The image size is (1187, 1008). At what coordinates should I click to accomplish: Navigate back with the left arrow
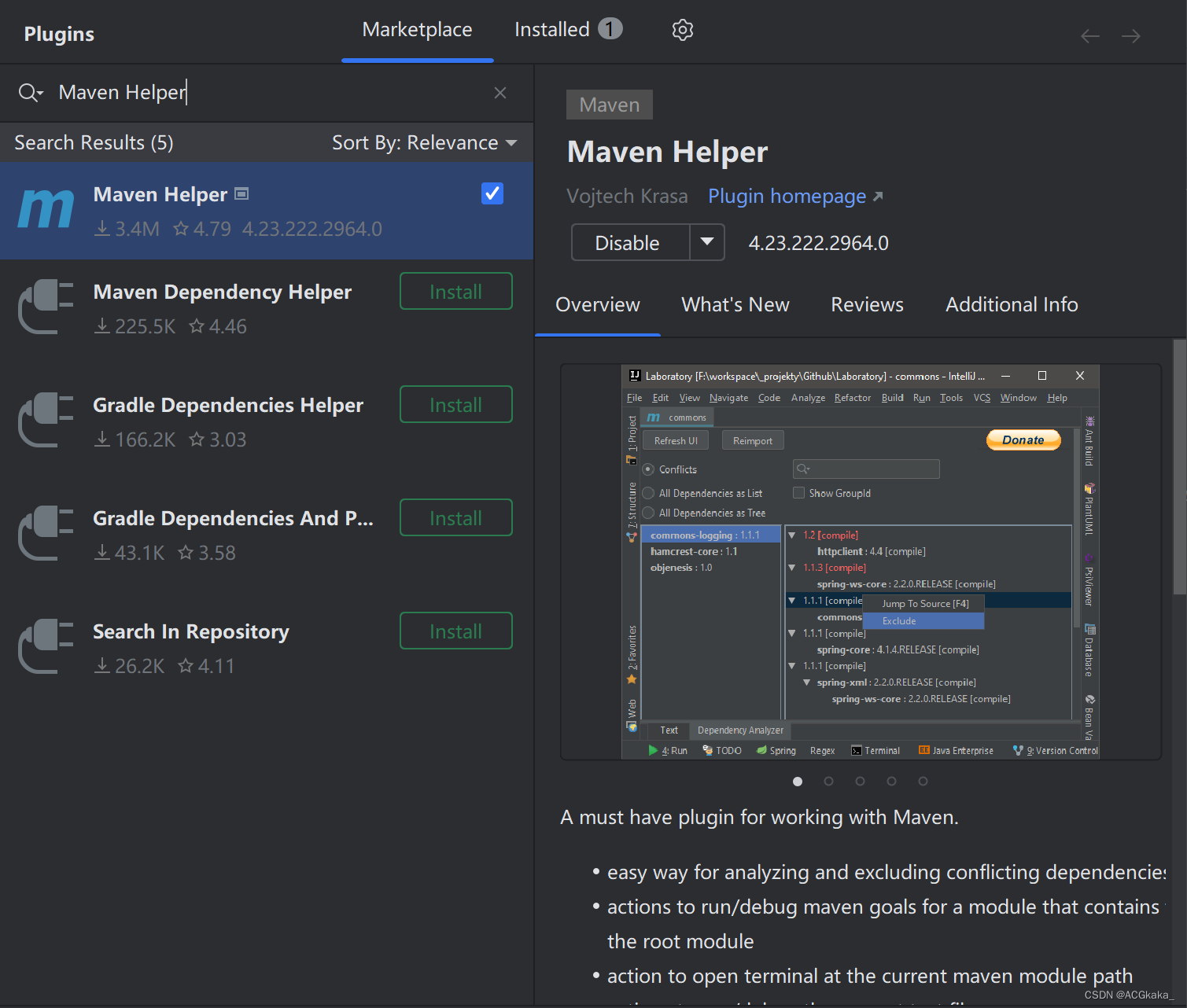[1090, 36]
